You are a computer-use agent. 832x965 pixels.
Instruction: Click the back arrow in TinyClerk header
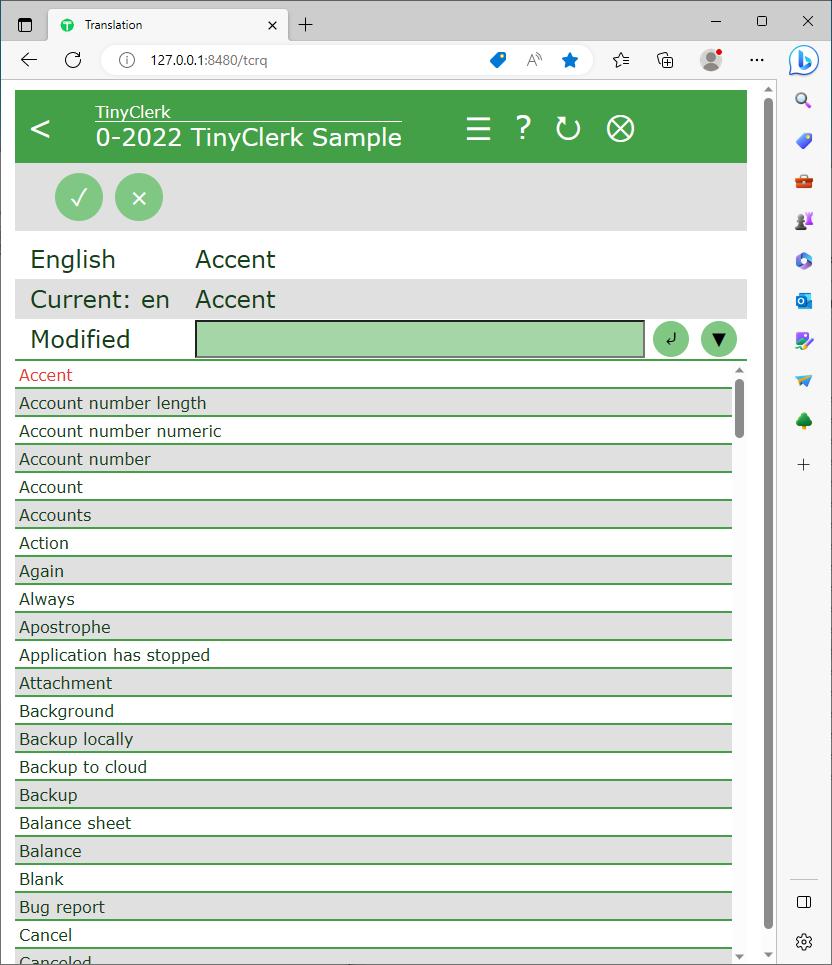tap(40, 129)
